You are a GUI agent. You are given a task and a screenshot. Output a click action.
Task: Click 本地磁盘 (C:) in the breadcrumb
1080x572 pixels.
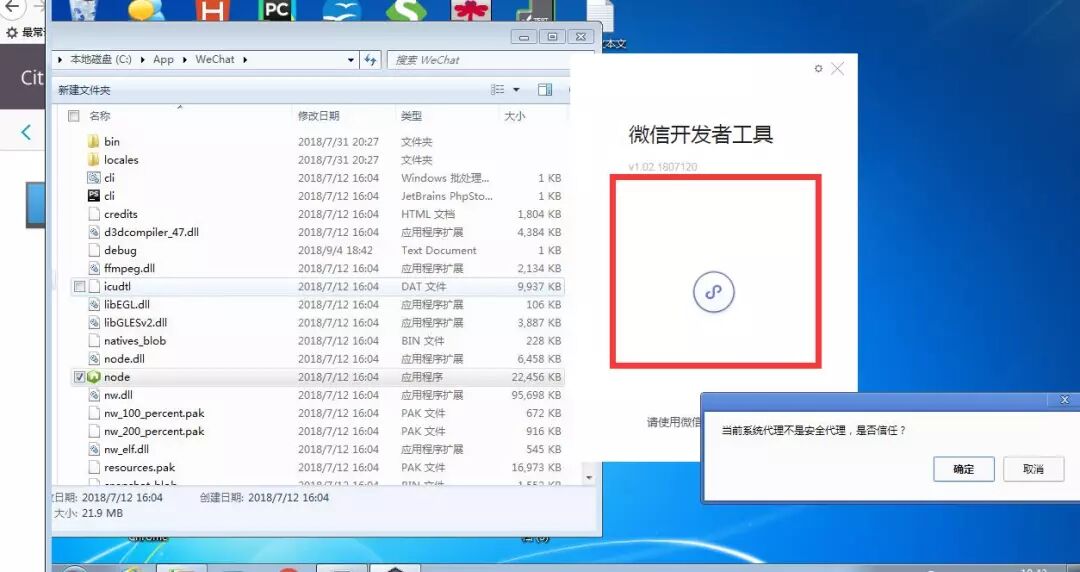tap(101, 59)
